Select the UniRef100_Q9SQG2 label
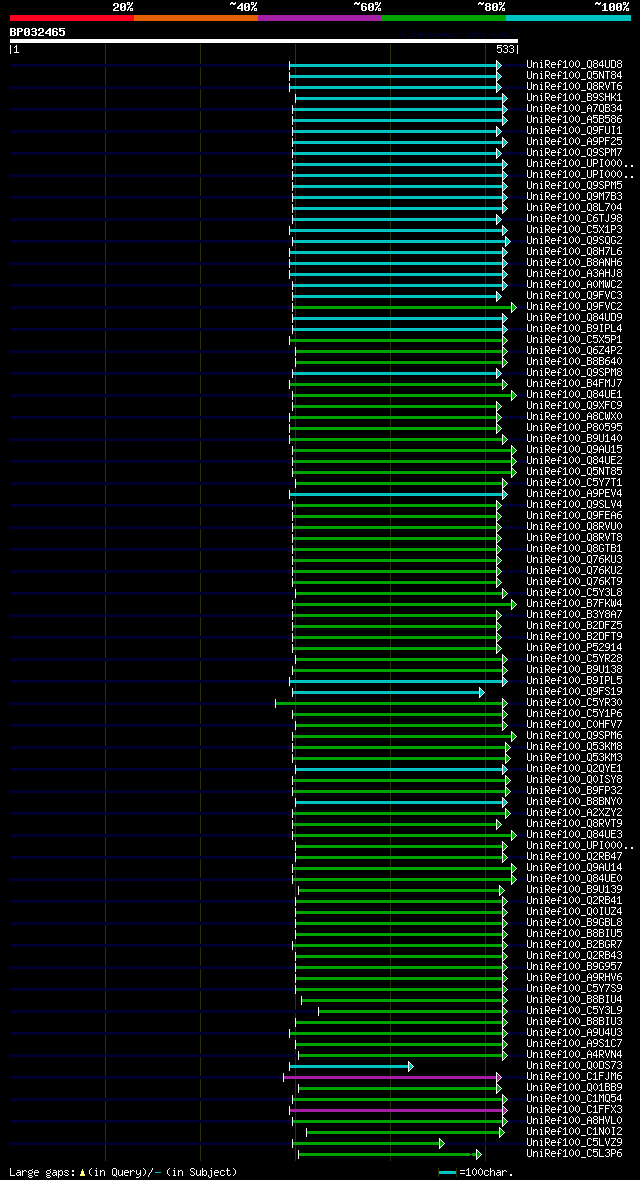This screenshot has width=640, height=1180. [574, 241]
